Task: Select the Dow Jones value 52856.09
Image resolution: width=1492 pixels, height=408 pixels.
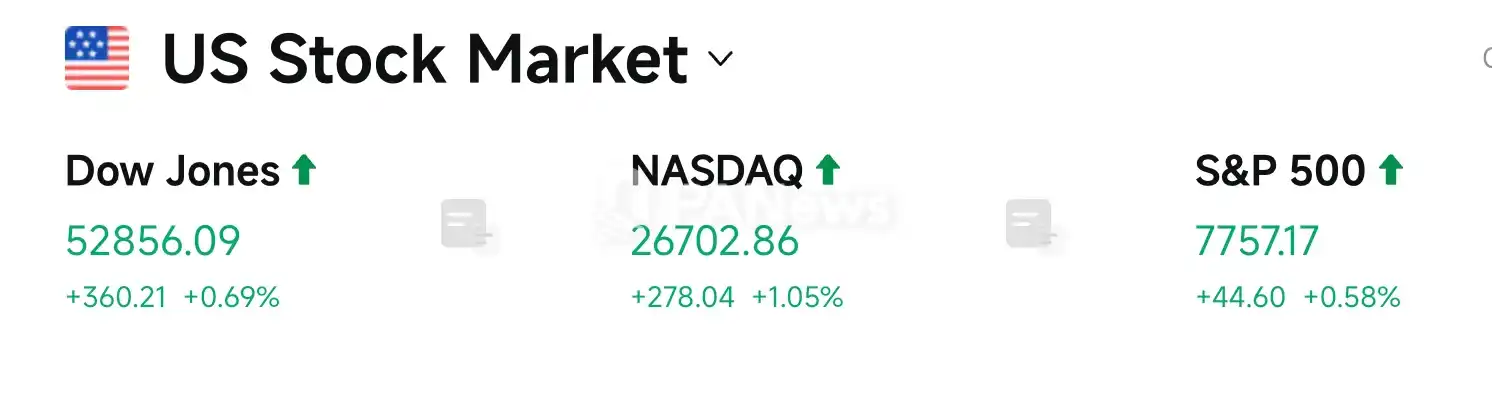Action: [x=153, y=242]
